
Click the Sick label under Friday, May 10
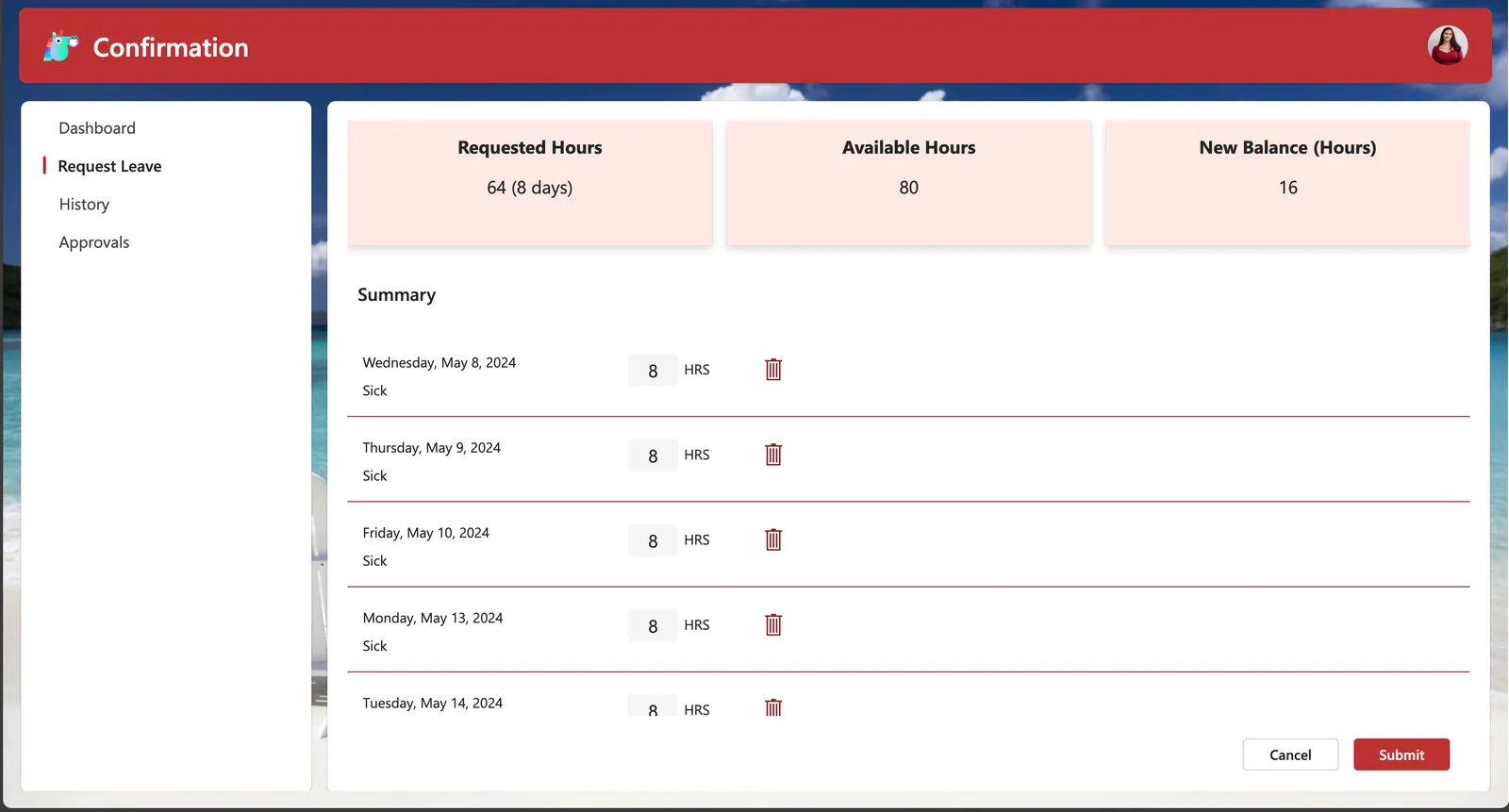[375, 560]
